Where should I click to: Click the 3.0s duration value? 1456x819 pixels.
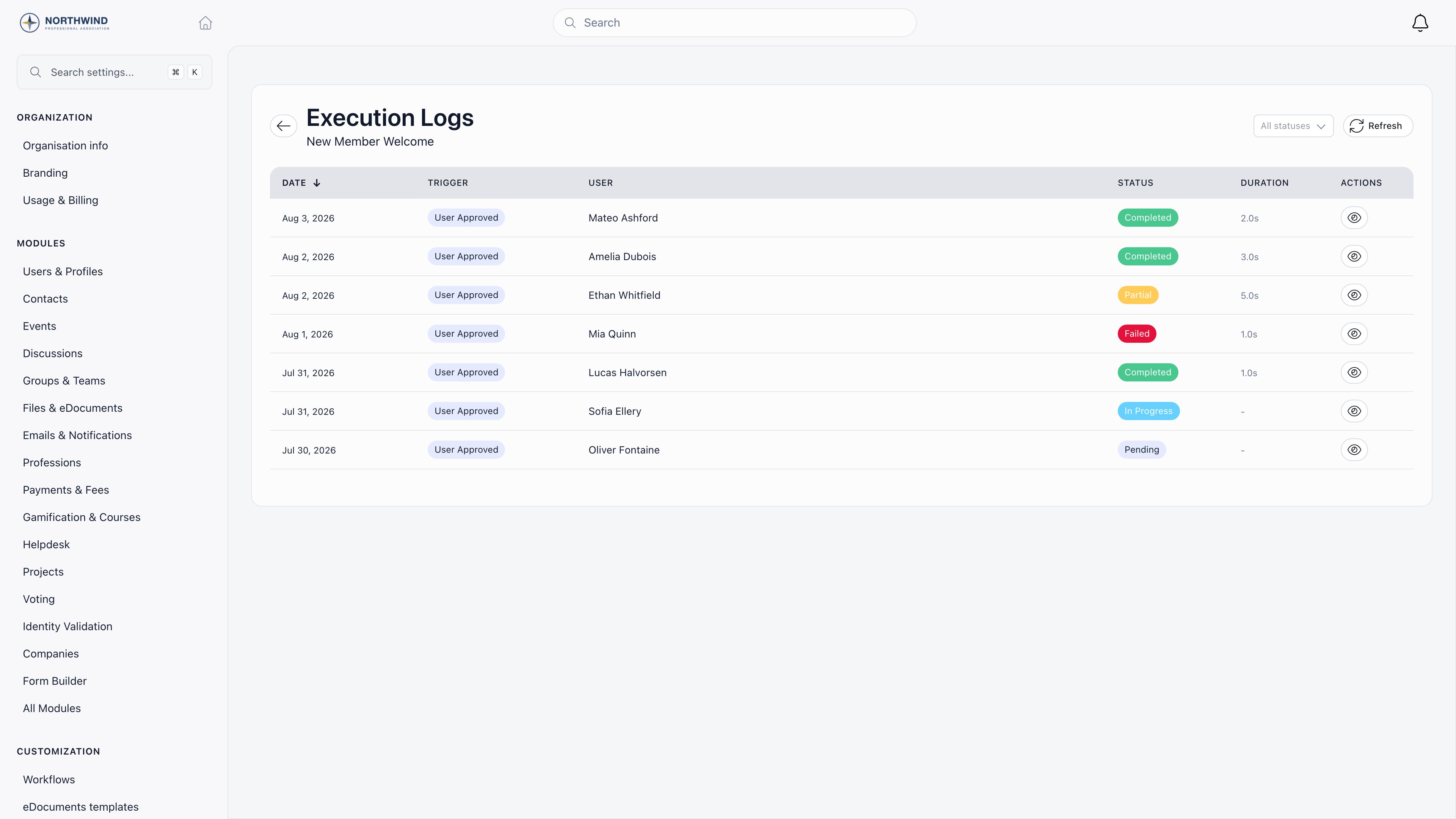coord(1249,257)
